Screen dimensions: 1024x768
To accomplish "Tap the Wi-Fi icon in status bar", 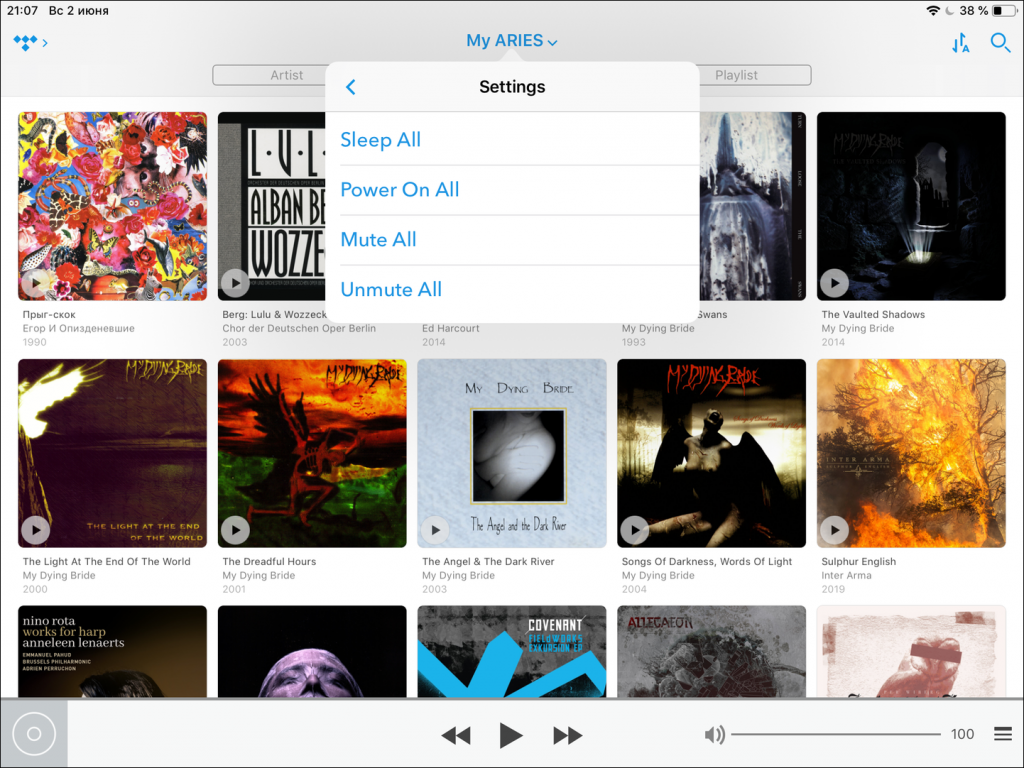I will tap(933, 10).
